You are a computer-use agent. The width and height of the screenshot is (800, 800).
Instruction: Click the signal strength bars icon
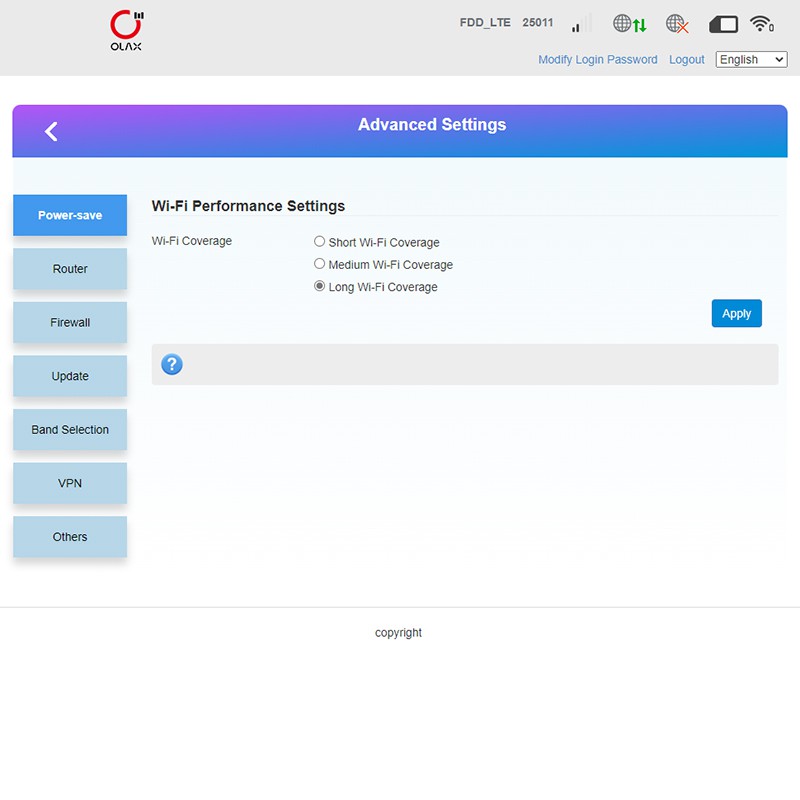(x=576, y=26)
